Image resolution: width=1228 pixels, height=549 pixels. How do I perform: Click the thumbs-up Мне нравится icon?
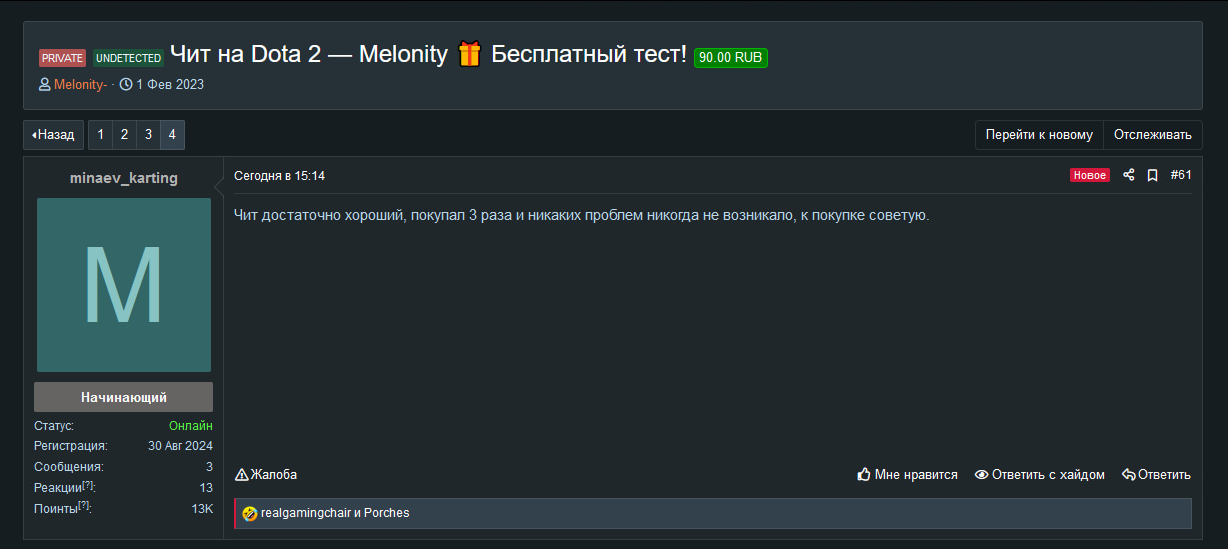(x=864, y=475)
